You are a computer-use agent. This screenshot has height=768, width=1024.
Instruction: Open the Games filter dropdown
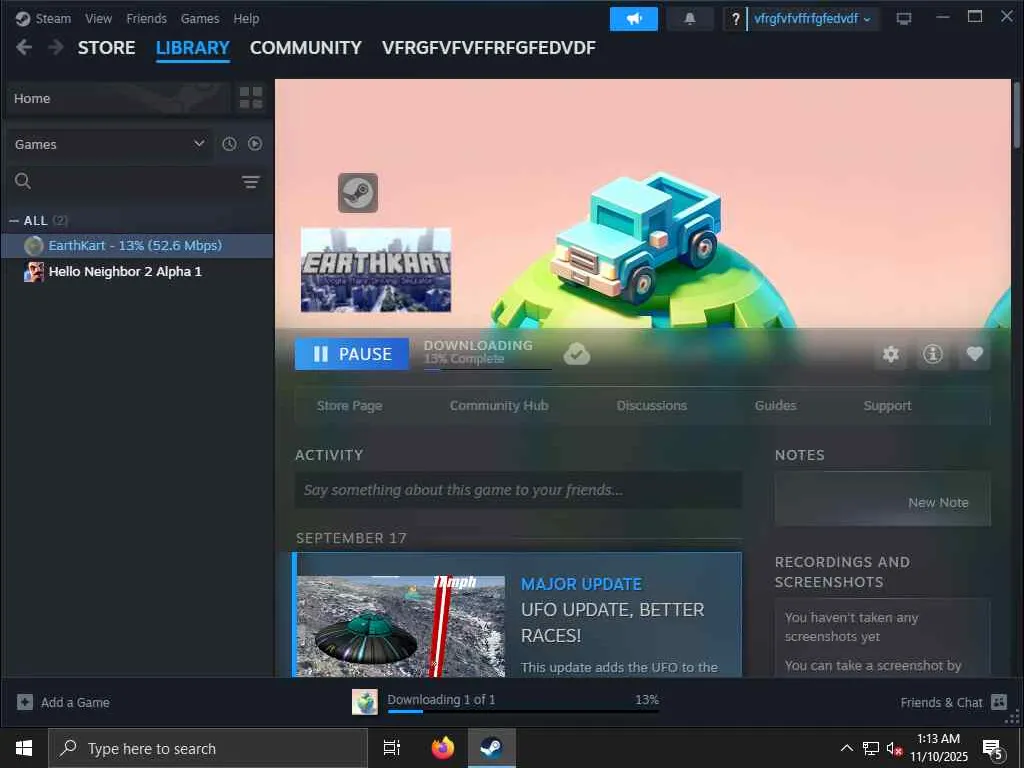[x=110, y=144]
